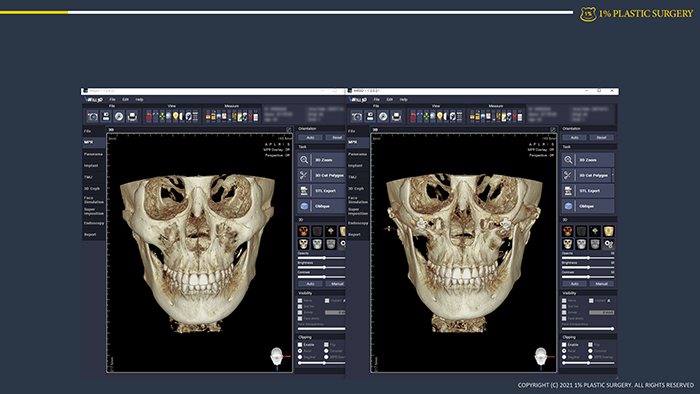Screen dimensions: 700x394
Task: Open TMJ tab in left window sidebar
Action: [x=93, y=177]
